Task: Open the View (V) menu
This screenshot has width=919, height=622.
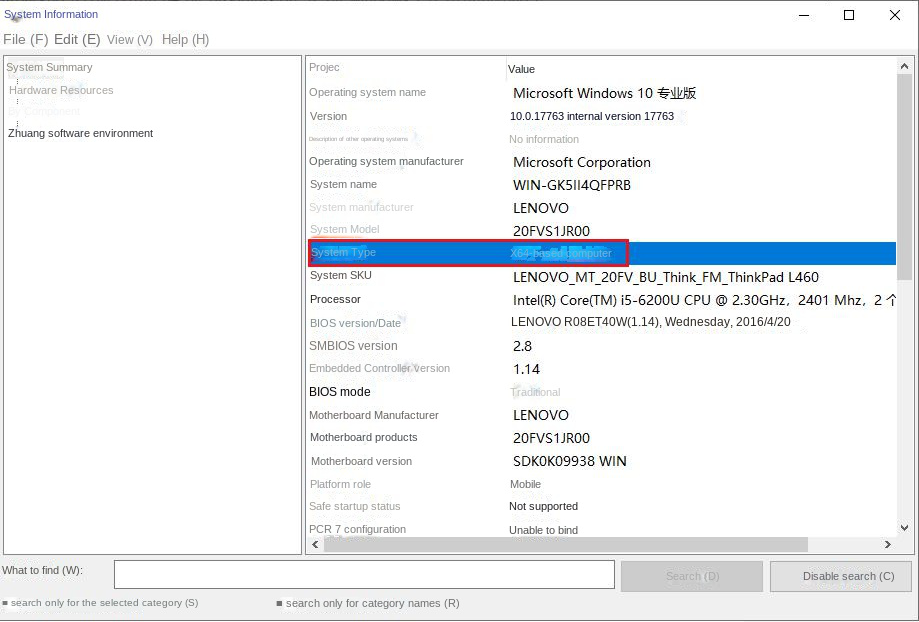Action: (x=129, y=39)
